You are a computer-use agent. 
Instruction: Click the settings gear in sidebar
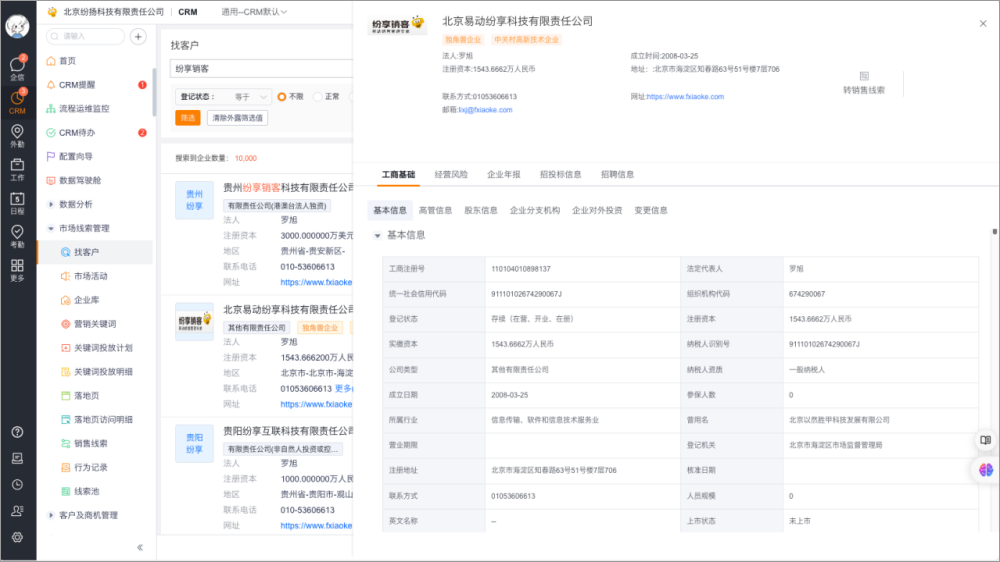click(17, 537)
